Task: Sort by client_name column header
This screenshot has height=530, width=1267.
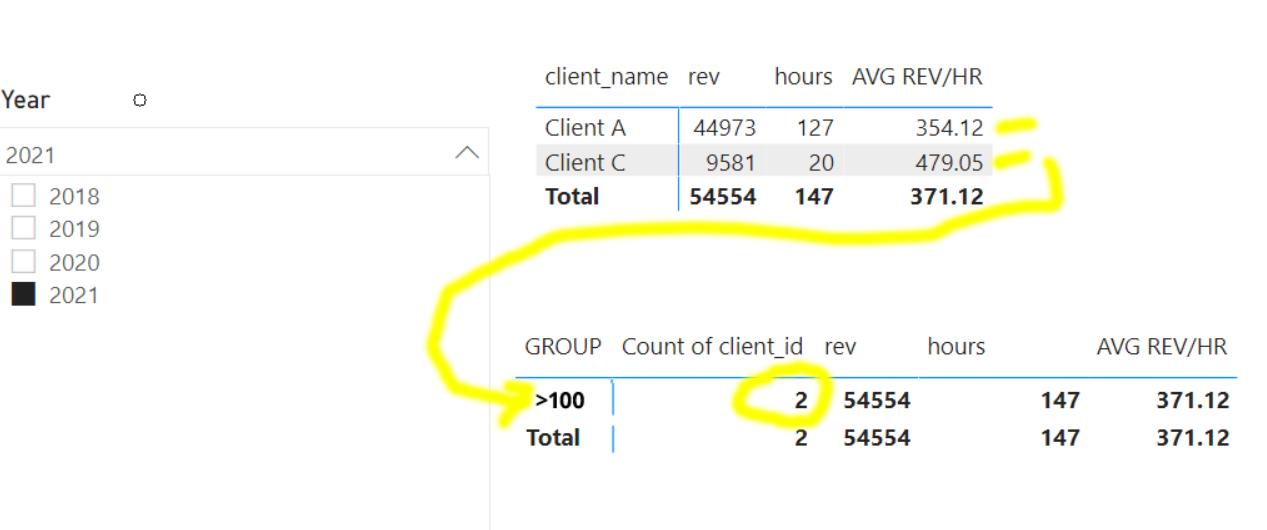Action: coord(606,77)
